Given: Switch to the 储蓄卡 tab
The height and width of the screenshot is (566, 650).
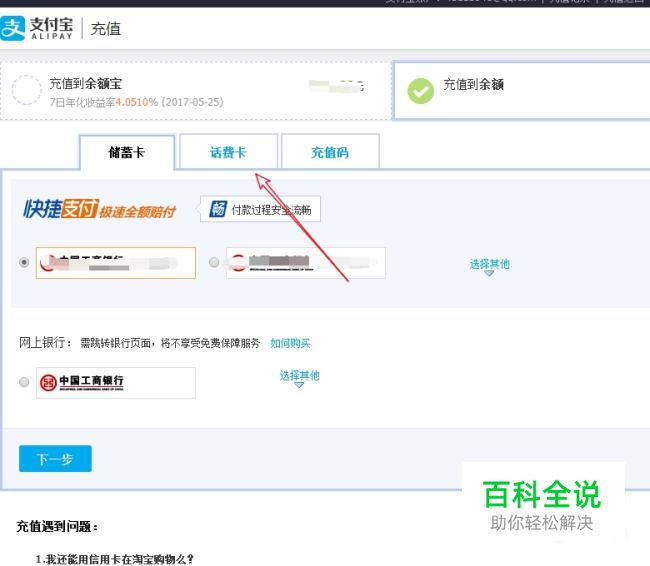Looking at the screenshot, I should click(x=127, y=152).
